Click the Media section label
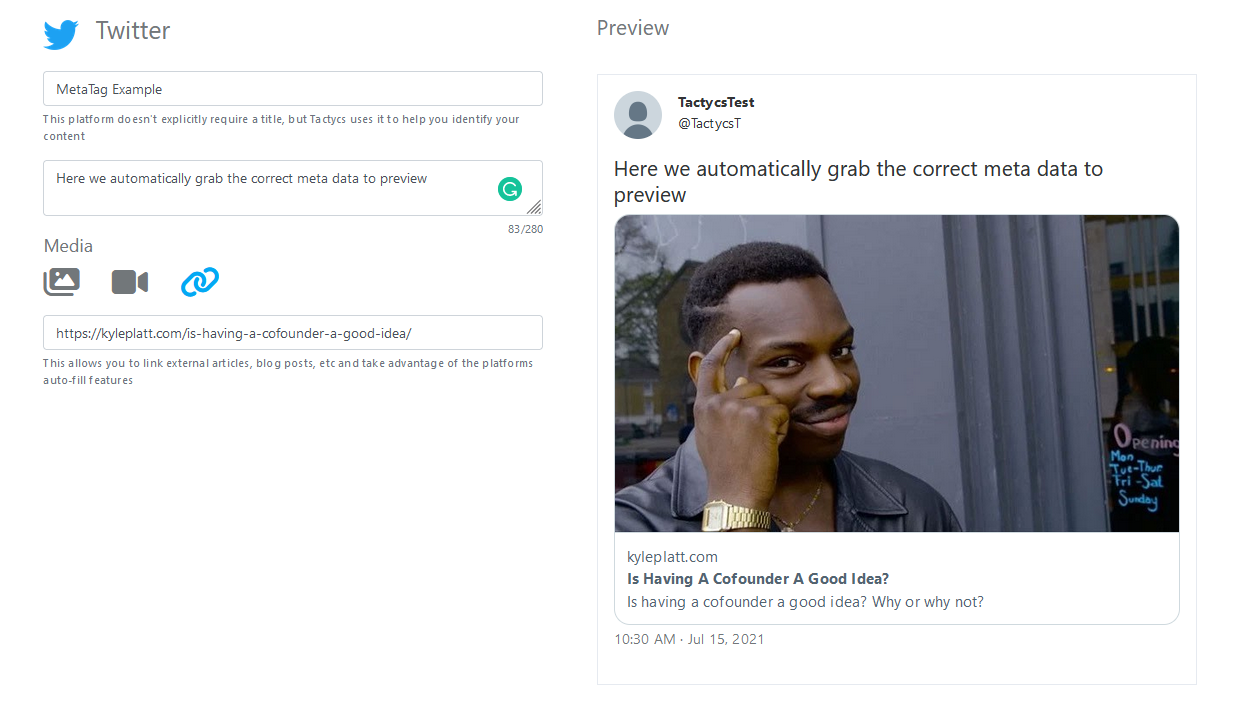Viewport: 1246px width, 707px height. (x=68, y=246)
